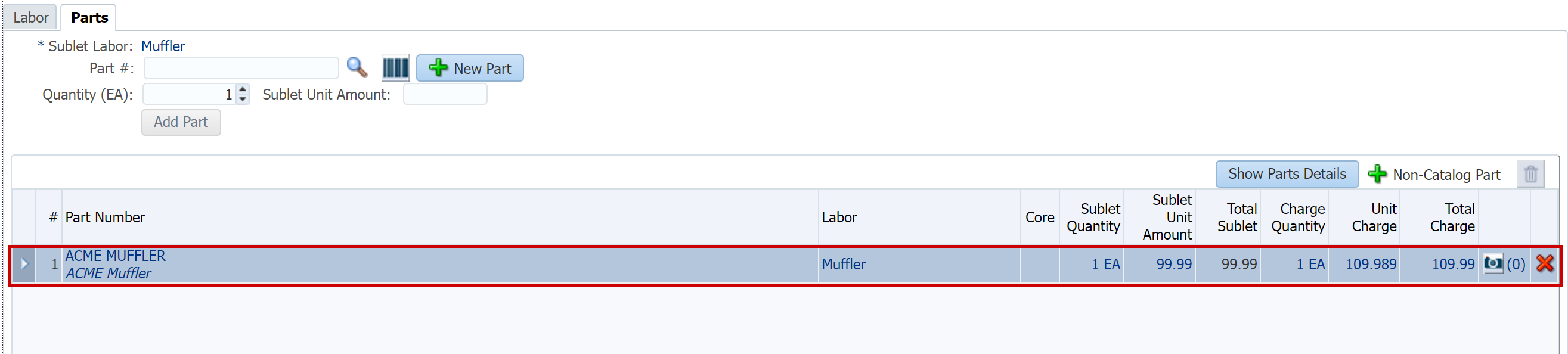Open the Muffler sublet labor link
The image size is (1568, 354).
coord(163,46)
